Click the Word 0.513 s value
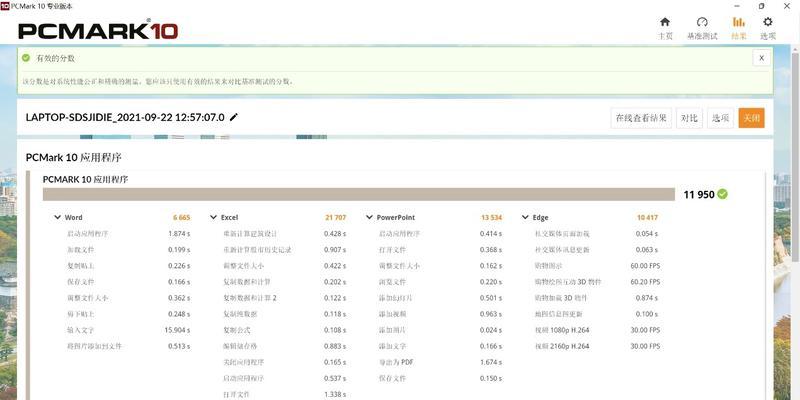The image size is (800, 400). click(179, 346)
